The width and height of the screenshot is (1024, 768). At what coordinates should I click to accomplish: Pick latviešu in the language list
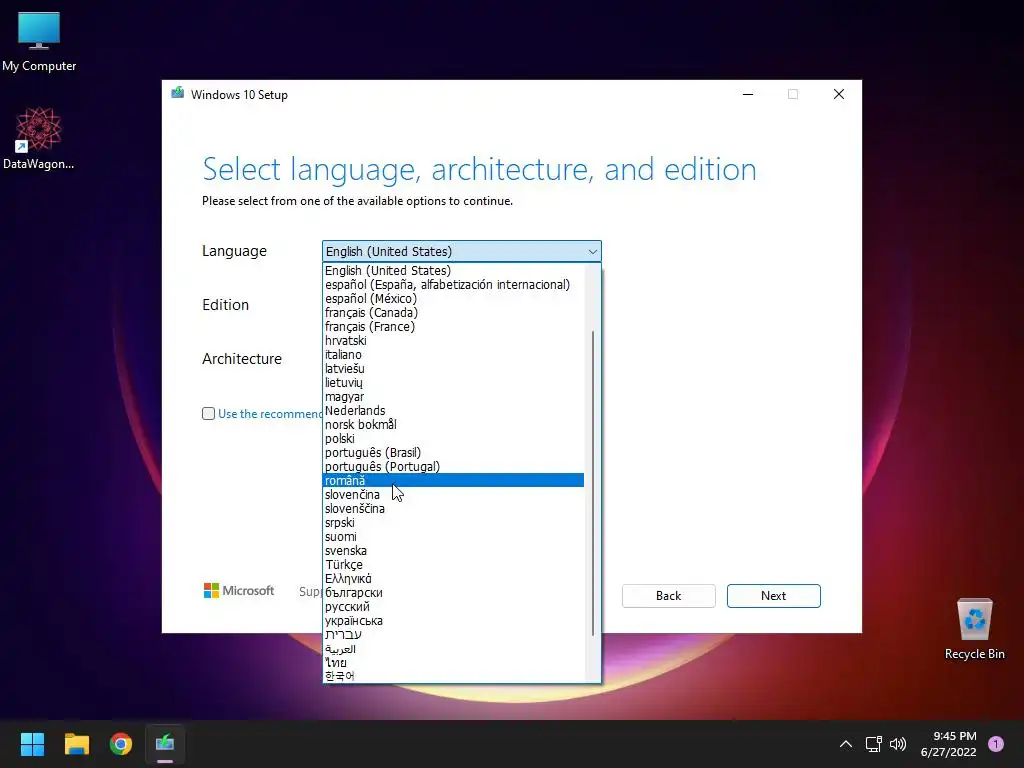453,369
